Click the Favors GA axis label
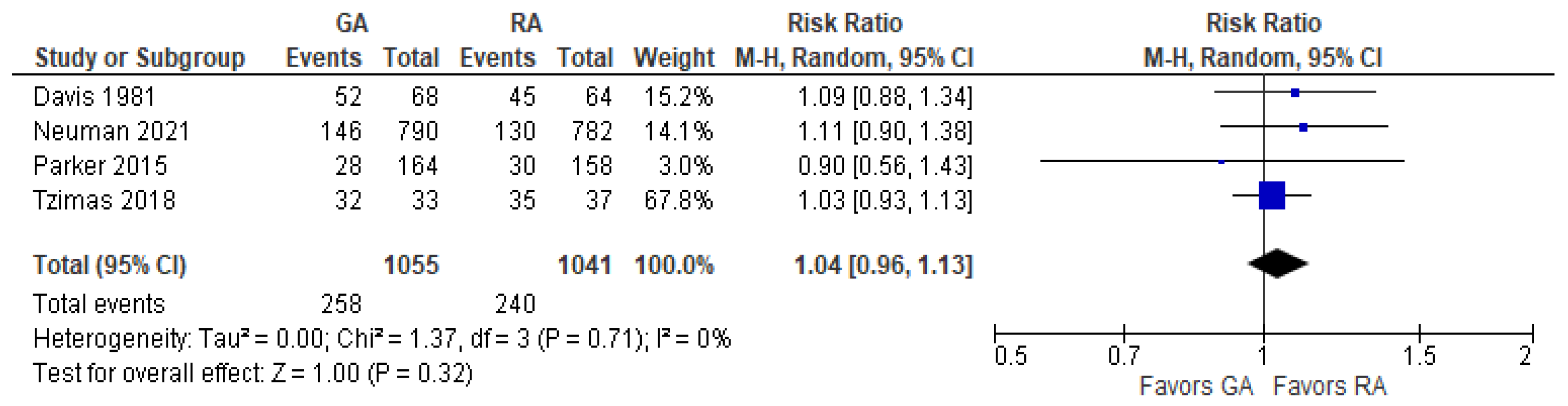1568x406 pixels. [x=1195, y=386]
